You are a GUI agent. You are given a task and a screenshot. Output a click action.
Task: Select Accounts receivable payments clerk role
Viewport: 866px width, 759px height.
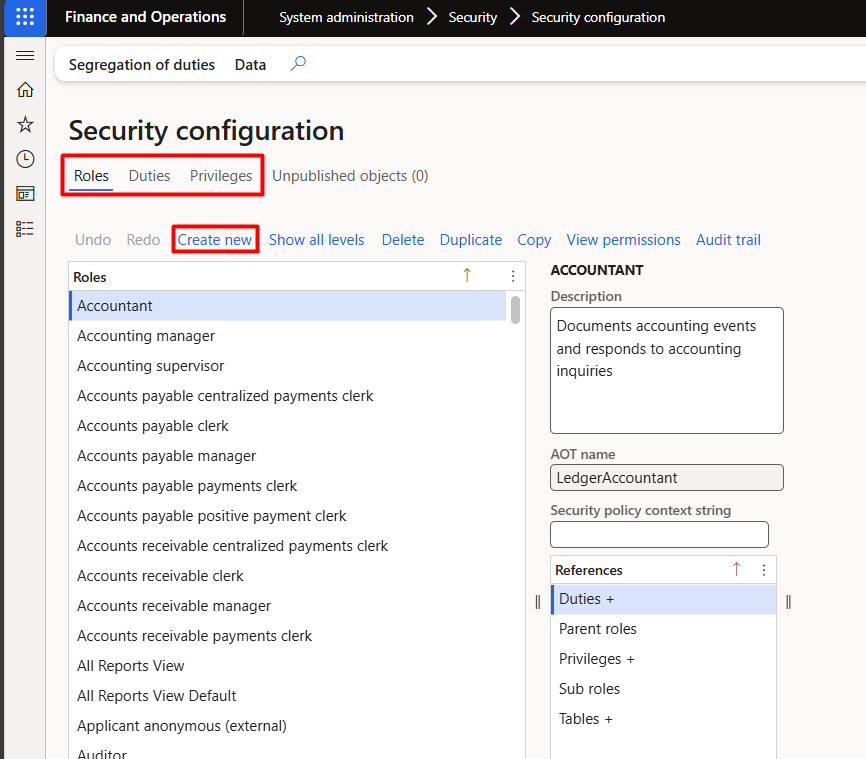click(288, 636)
